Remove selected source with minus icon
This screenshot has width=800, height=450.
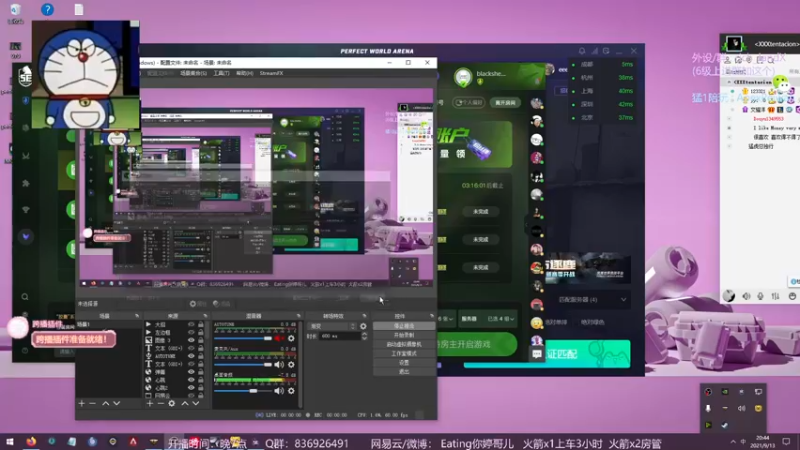pyautogui.click(x=160, y=404)
